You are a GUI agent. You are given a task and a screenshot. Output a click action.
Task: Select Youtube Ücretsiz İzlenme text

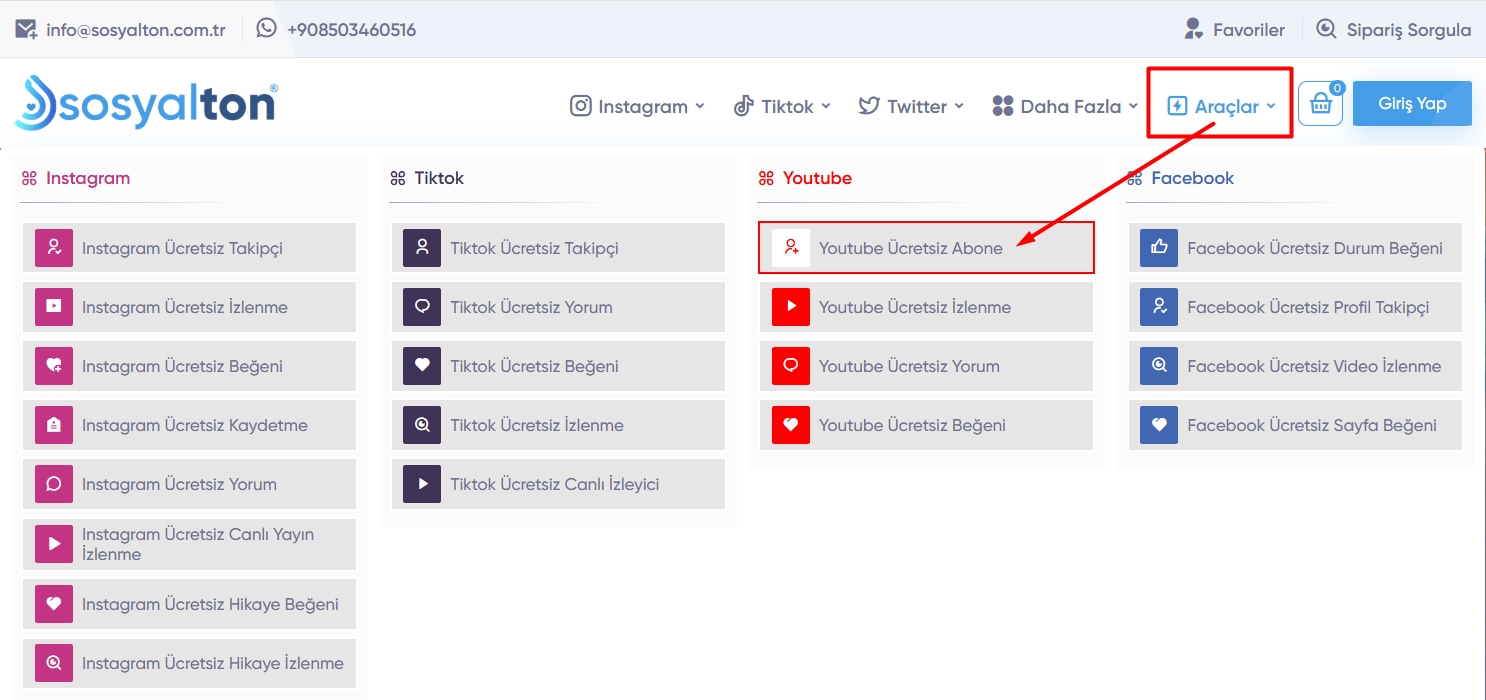coord(915,307)
